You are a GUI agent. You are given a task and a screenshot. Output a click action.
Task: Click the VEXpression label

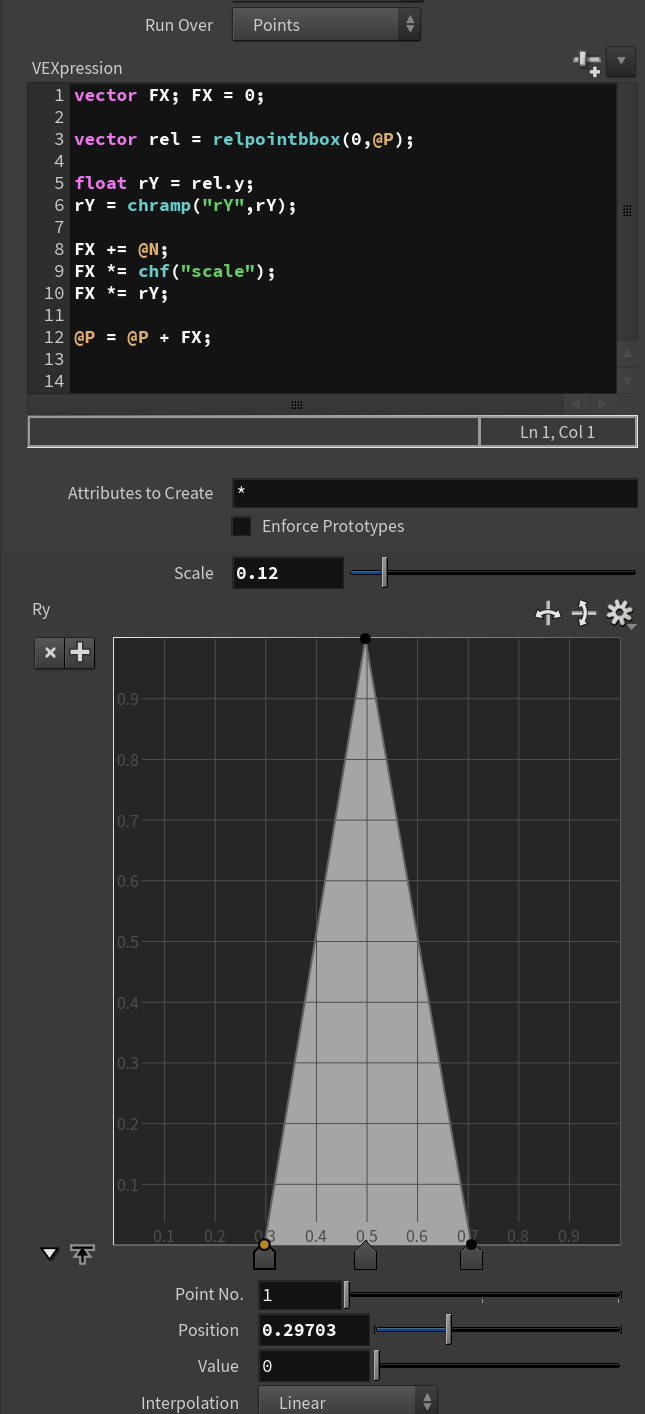pos(77,68)
